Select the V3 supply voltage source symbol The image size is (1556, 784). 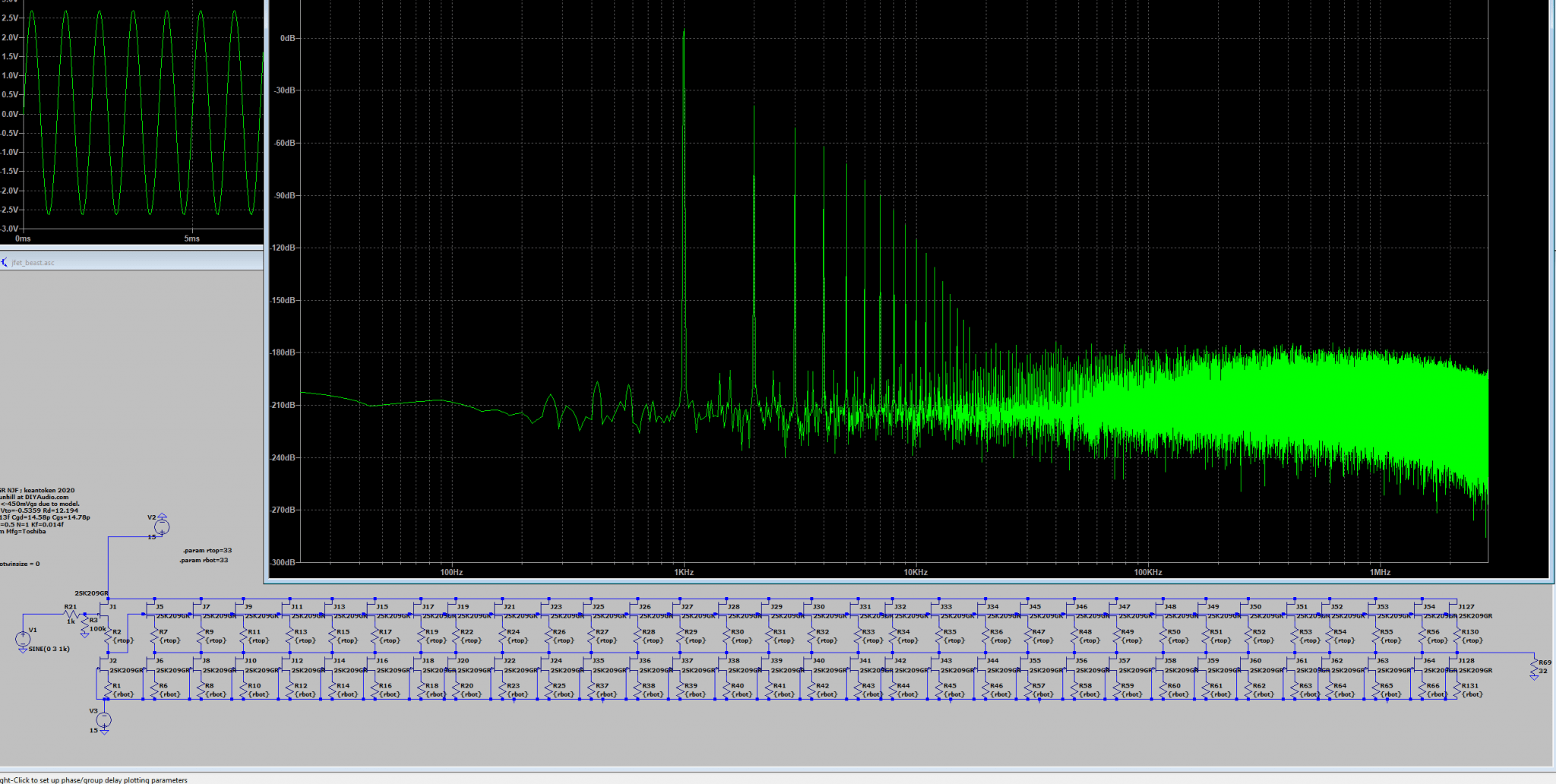(104, 719)
